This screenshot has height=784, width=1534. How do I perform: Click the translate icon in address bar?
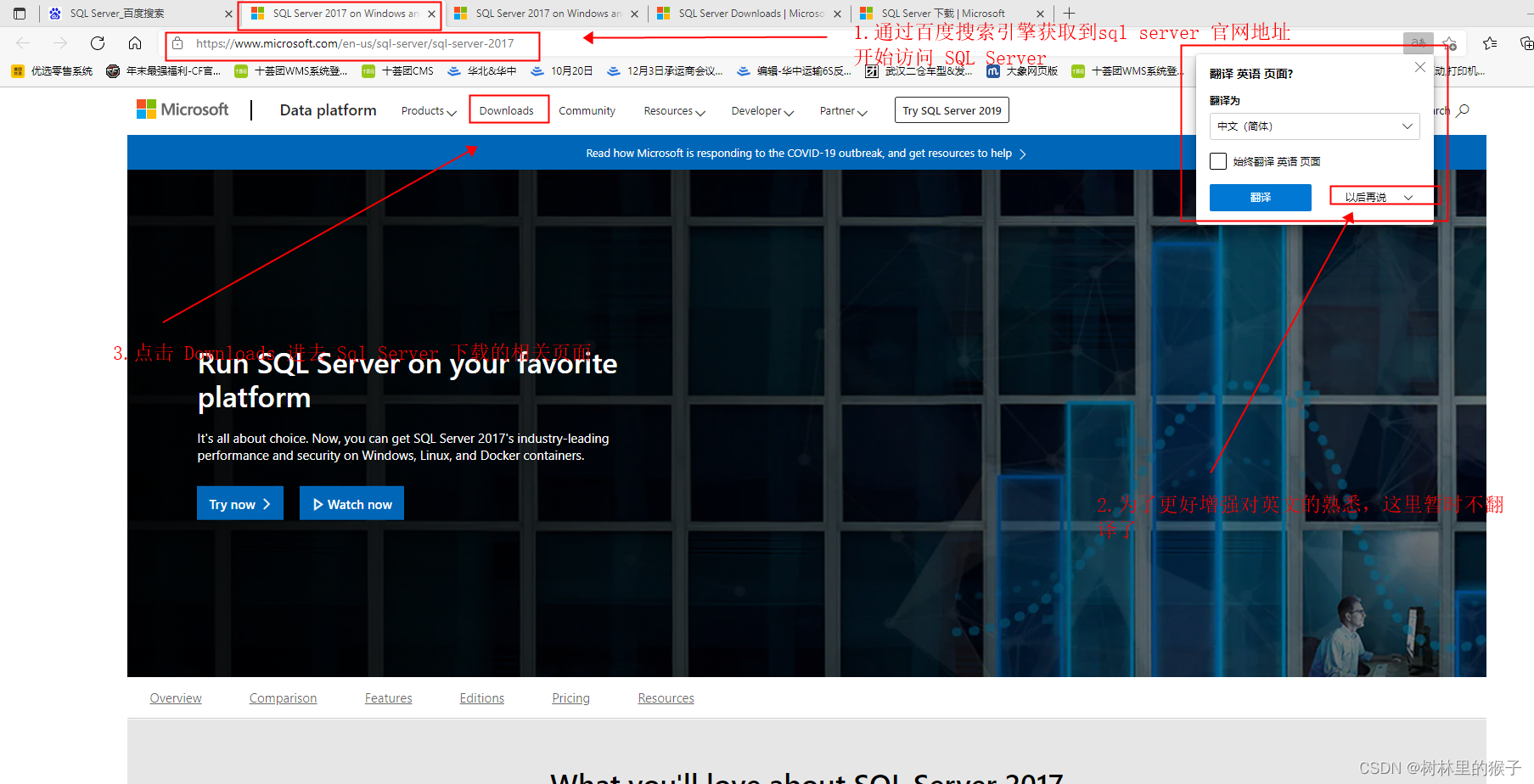point(1418,43)
